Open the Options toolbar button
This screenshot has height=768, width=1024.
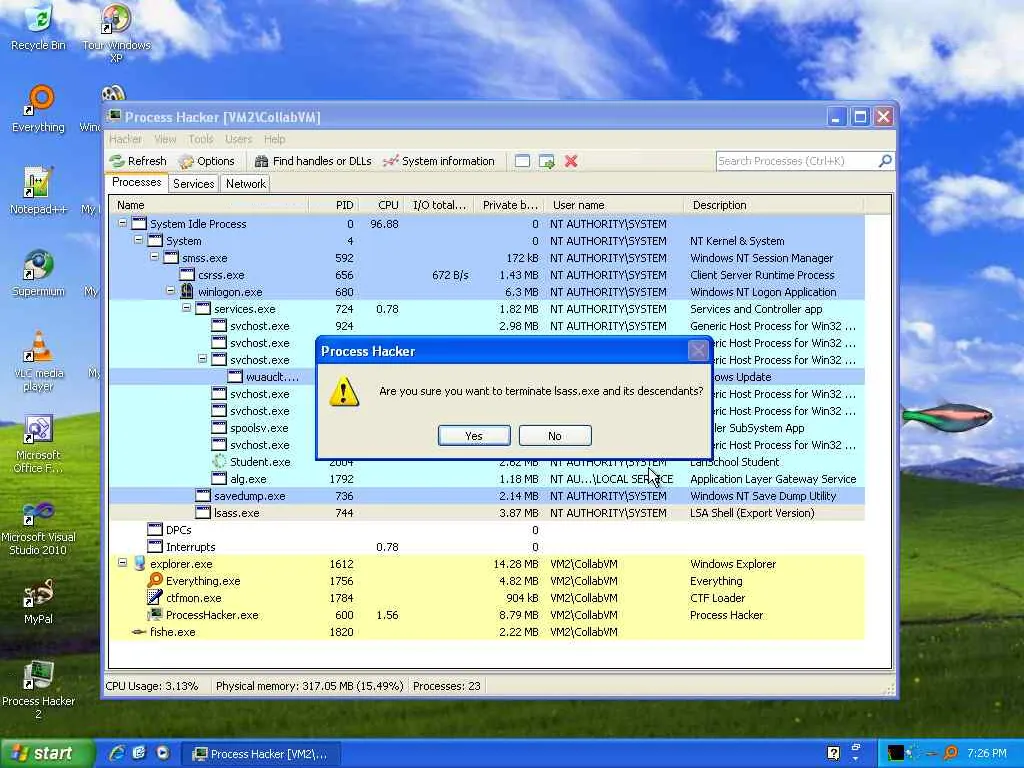(207, 161)
